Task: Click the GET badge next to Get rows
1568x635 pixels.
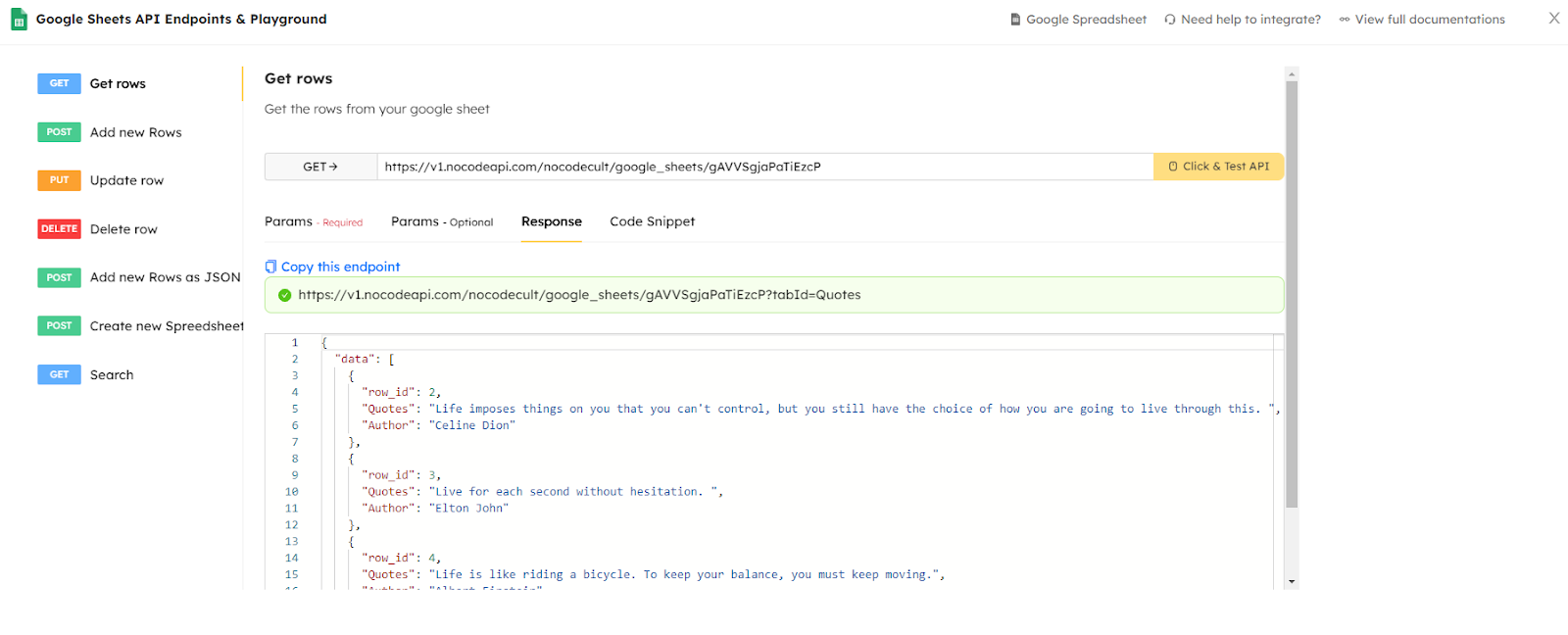Action: click(x=59, y=83)
